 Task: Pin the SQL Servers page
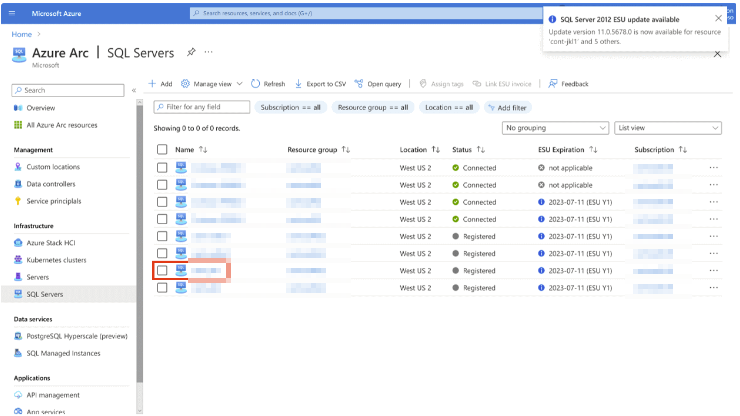tap(191, 52)
